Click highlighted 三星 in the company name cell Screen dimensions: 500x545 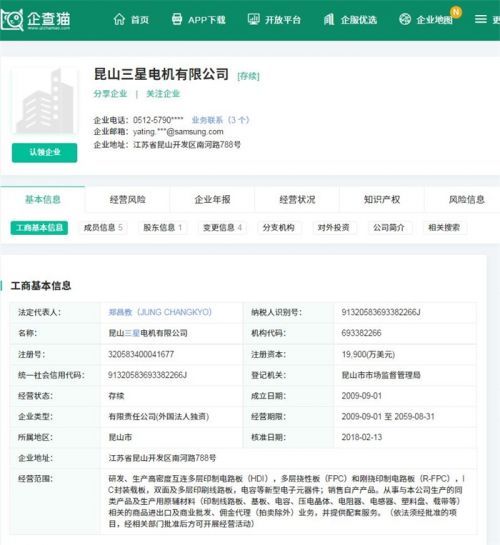[132, 333]
